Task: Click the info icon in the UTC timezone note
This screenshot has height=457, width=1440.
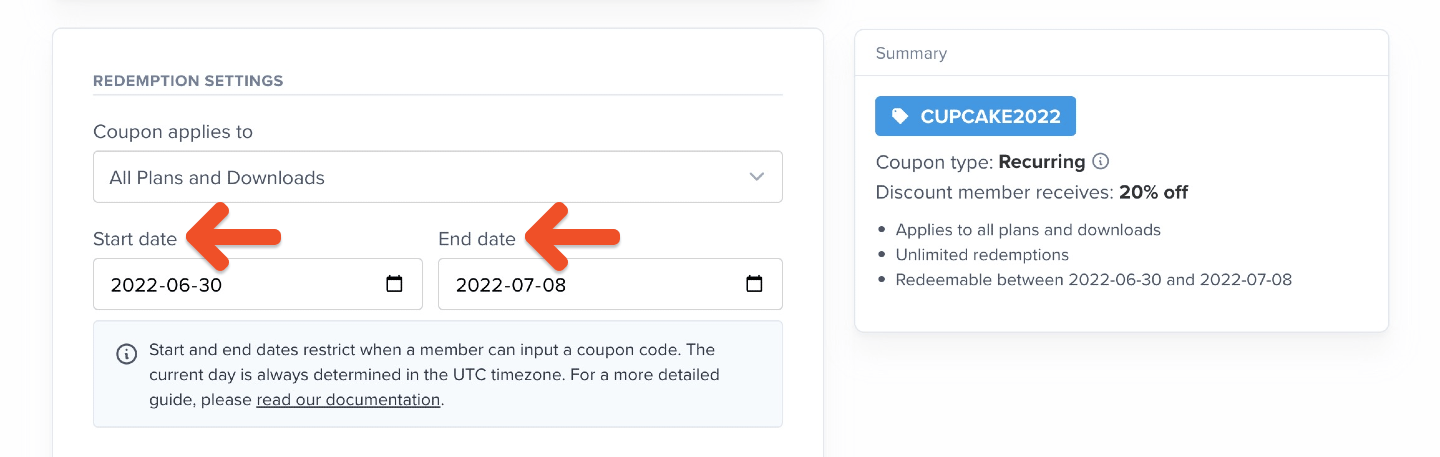Action: coord(126,353)
